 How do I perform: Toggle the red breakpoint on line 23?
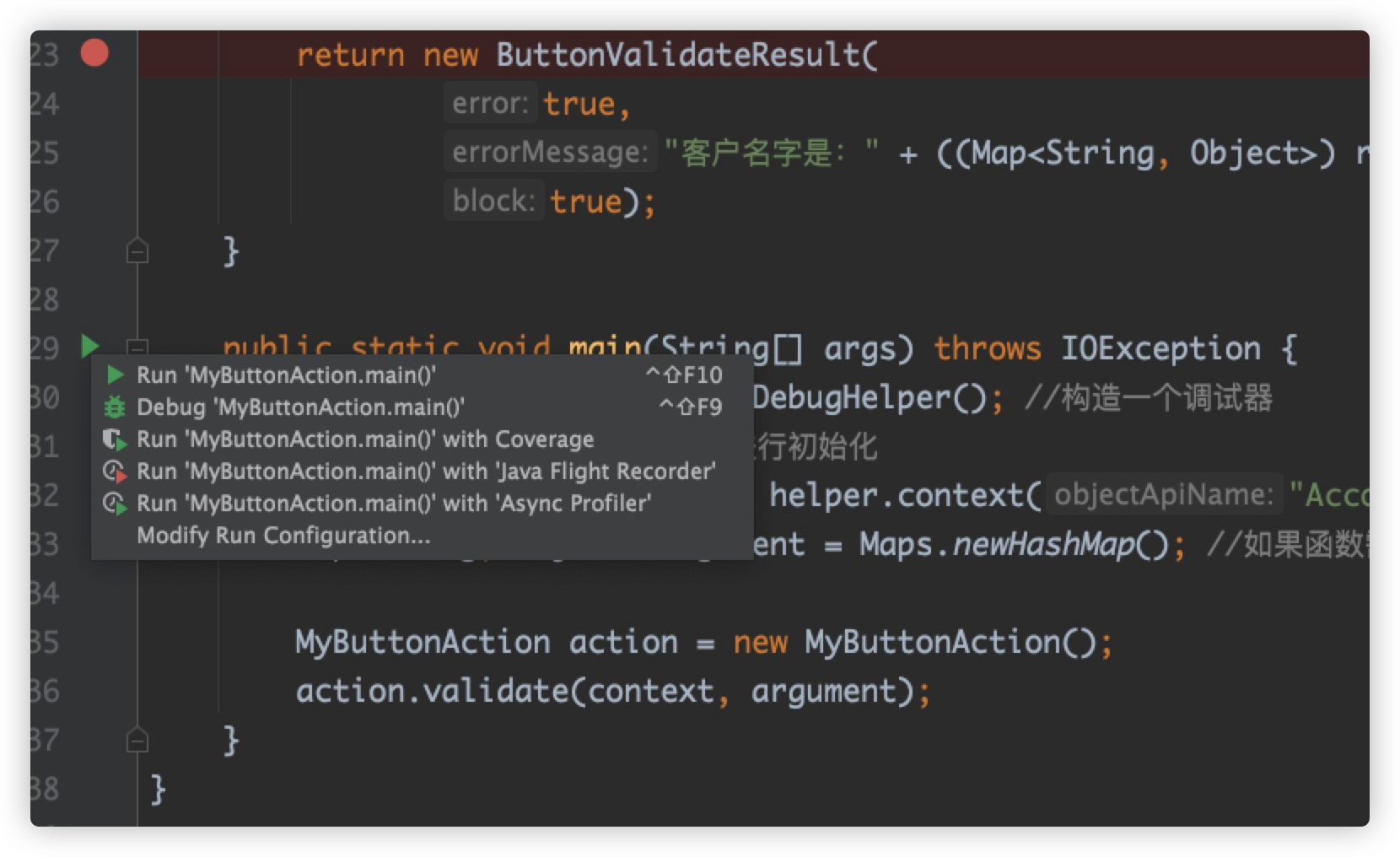(x=94, y=53)
